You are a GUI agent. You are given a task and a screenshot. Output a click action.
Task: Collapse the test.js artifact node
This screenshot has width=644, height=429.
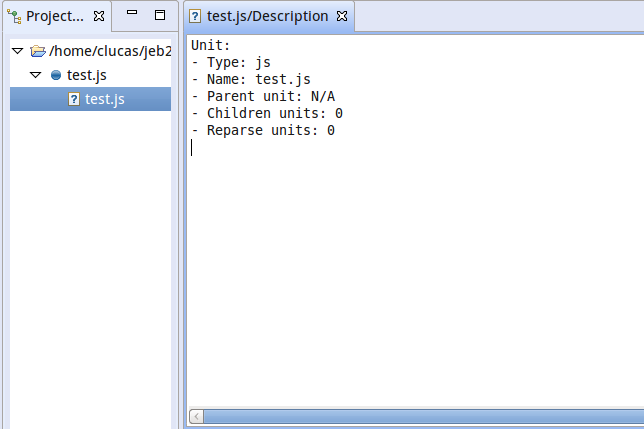[x=36, y=75]
